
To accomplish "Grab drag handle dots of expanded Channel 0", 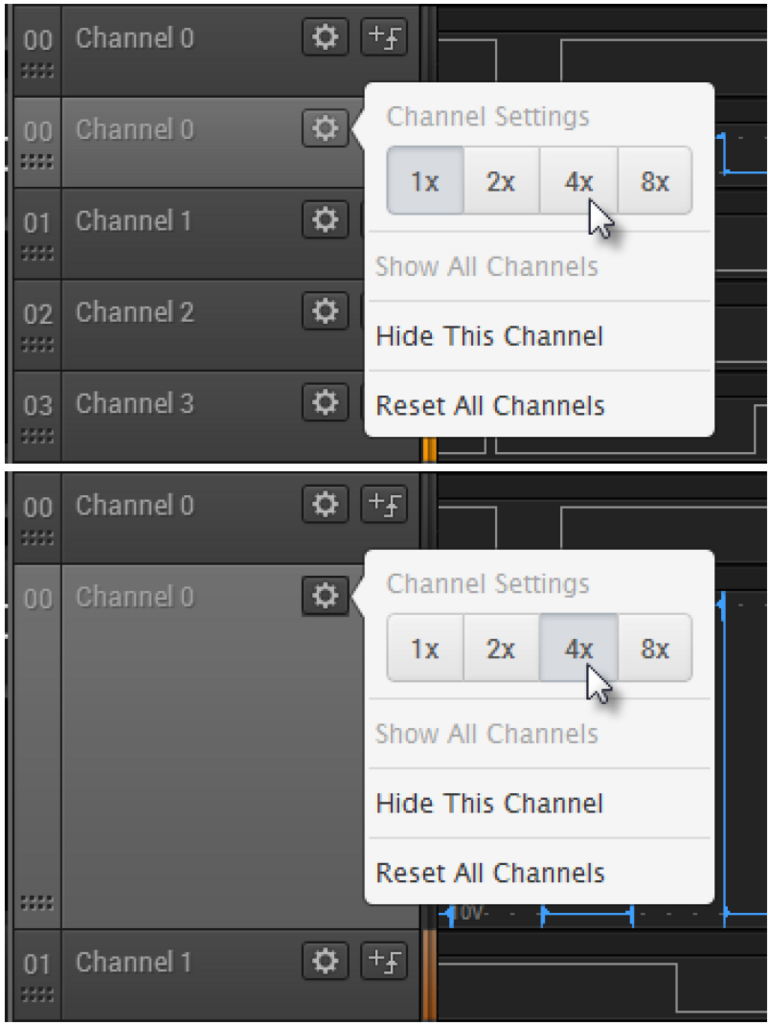I will pyautogui.click(x=37, y=903).
